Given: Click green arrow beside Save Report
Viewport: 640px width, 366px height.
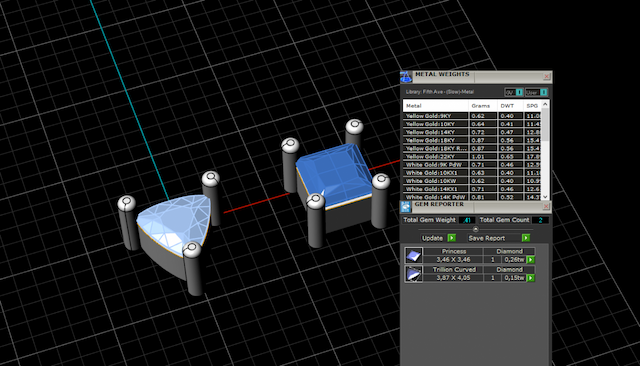Looking at the screenshot, I should click(526, 238).
